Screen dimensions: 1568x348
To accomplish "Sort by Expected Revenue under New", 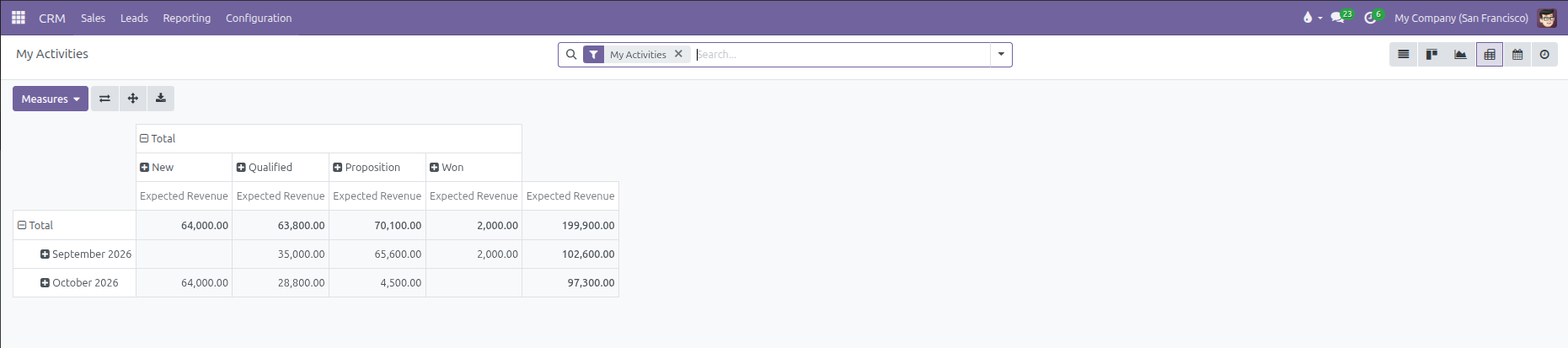I will [x=184, y=195].
